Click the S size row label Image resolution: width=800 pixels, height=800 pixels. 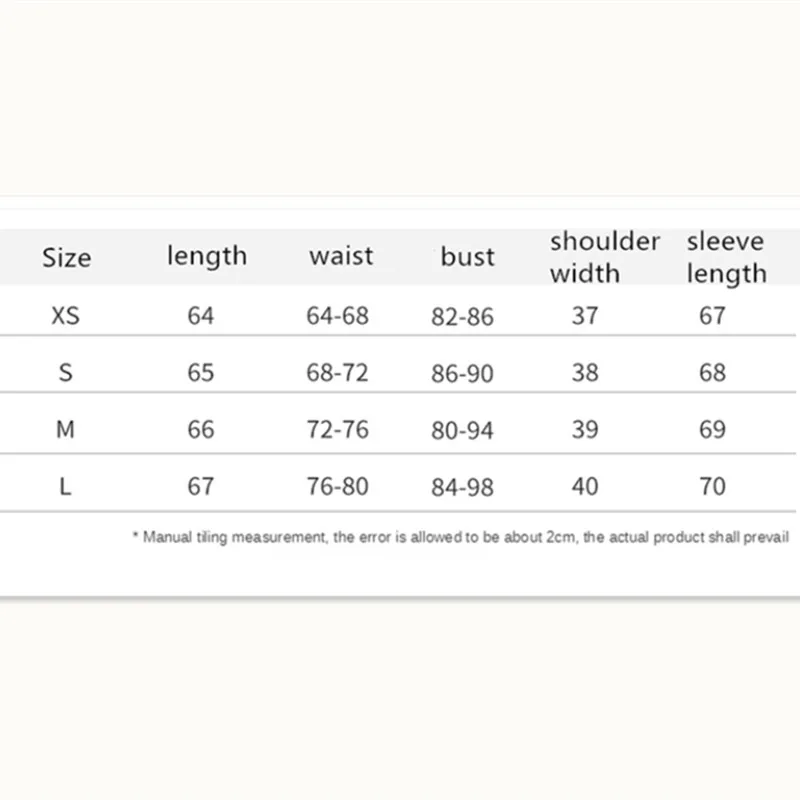pyautogui.click(x=66, y=373)
